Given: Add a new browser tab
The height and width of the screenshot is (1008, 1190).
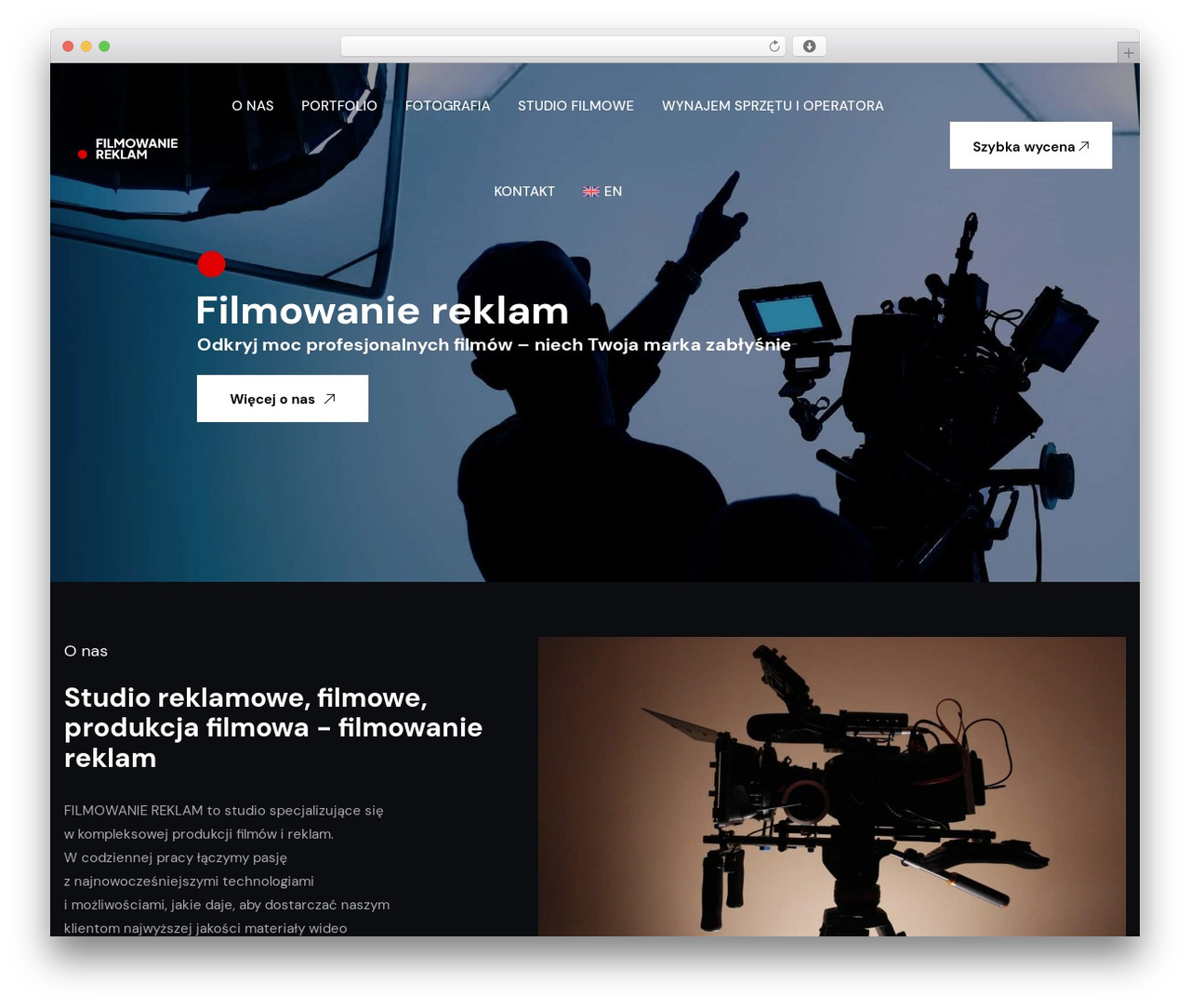Looking at the screenshot, I should [x=1128, y=53].
